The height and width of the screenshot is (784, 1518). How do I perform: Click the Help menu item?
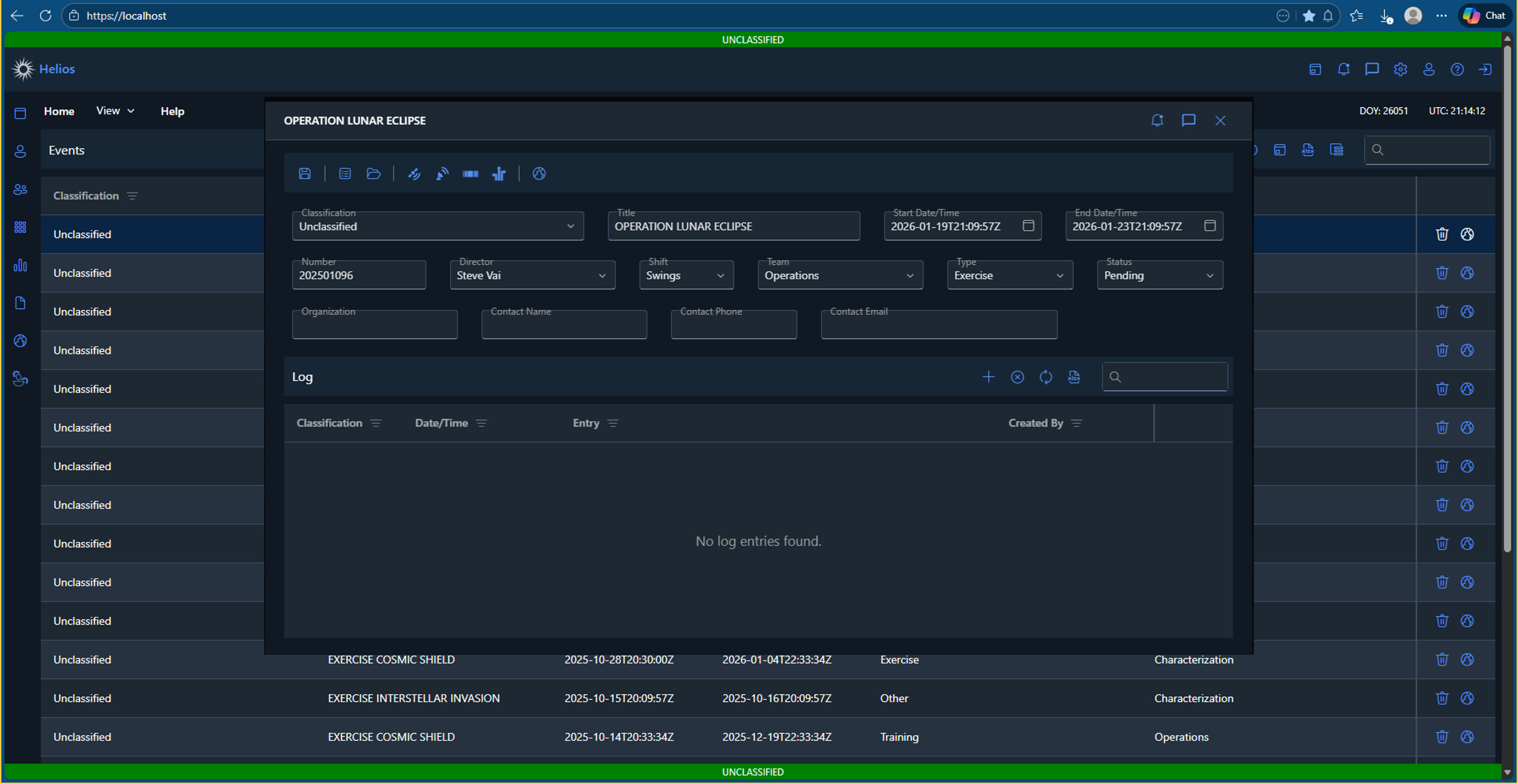[x=172, y=111]
